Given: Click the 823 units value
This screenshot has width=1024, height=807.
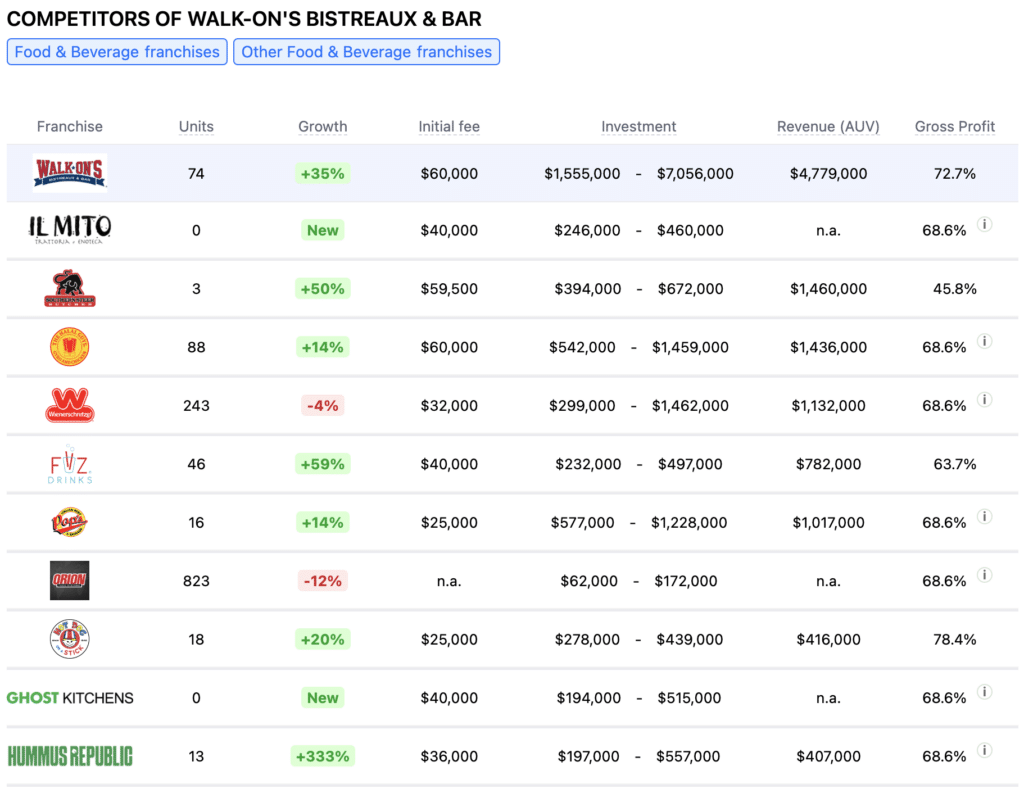Looking at the screenshot, I should point(196,581).
